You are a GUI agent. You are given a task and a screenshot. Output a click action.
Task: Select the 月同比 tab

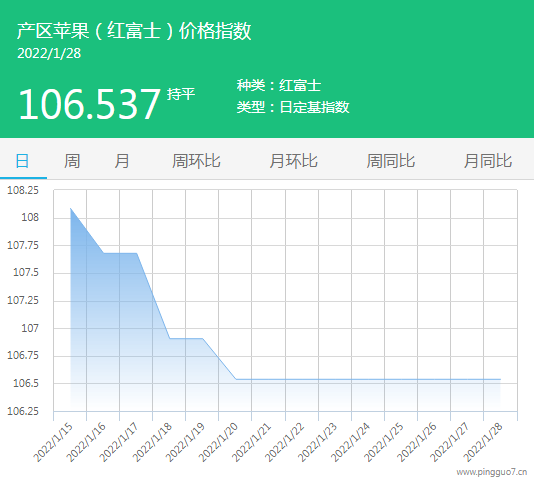click(x=488, y=161)
